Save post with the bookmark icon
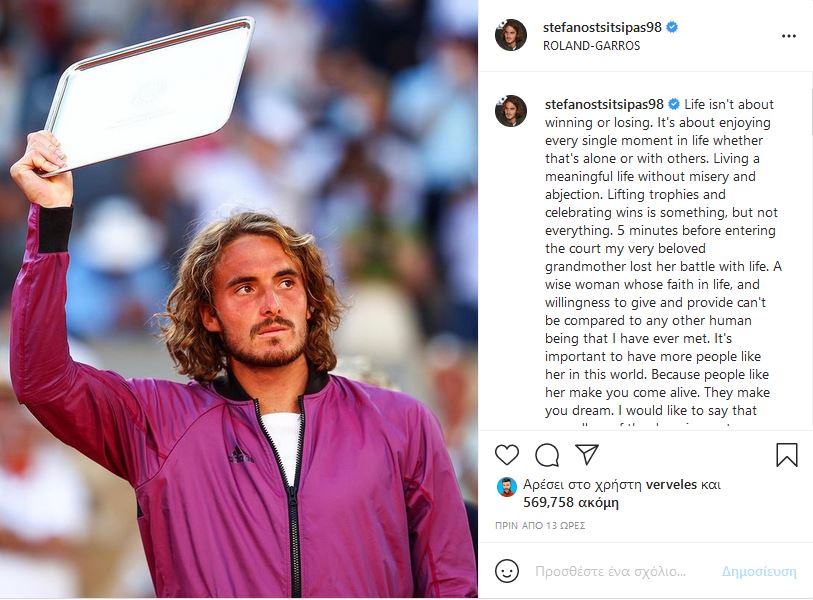The height and width of the screenshot is (600, 813). point(787,455)
